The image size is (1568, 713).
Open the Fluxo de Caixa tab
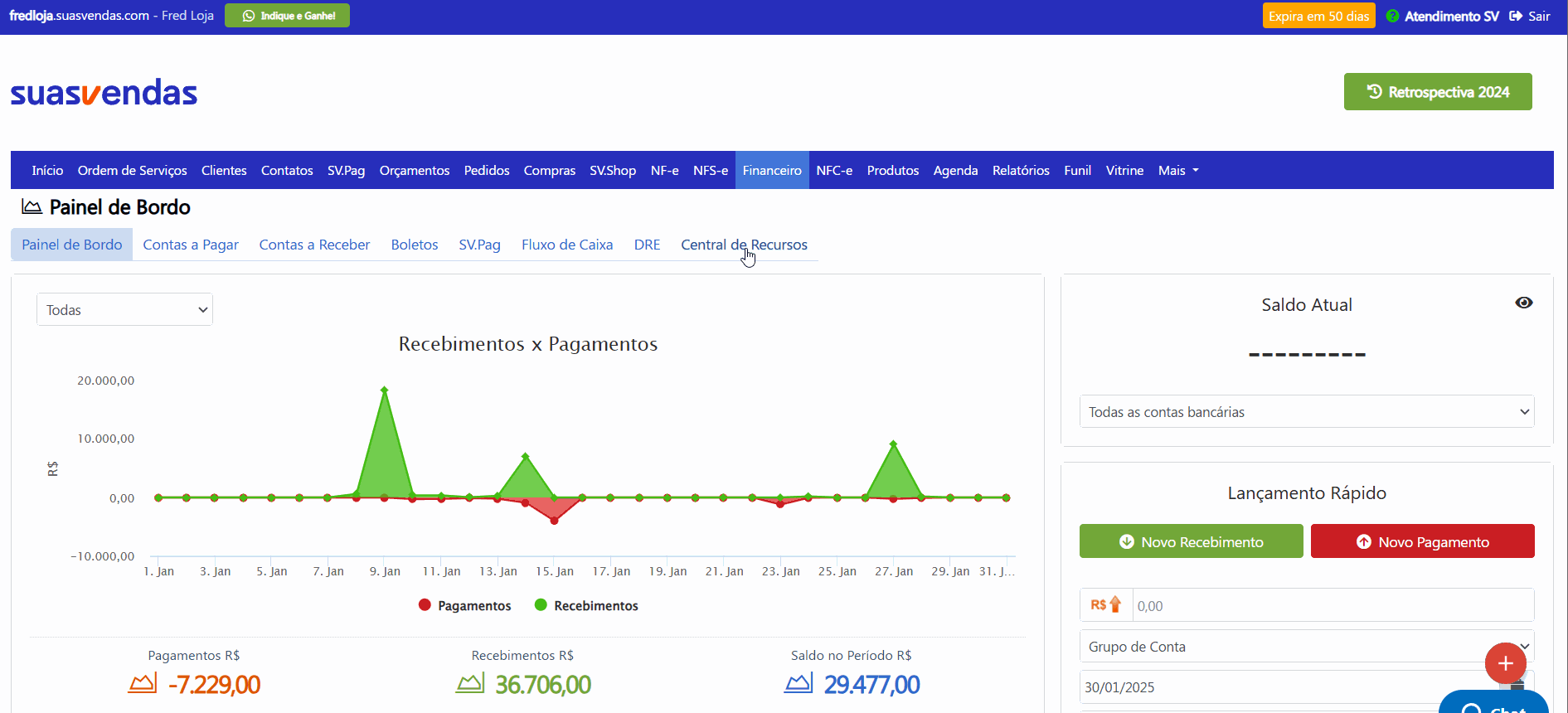pyautogui.click(x=567, y=245)
